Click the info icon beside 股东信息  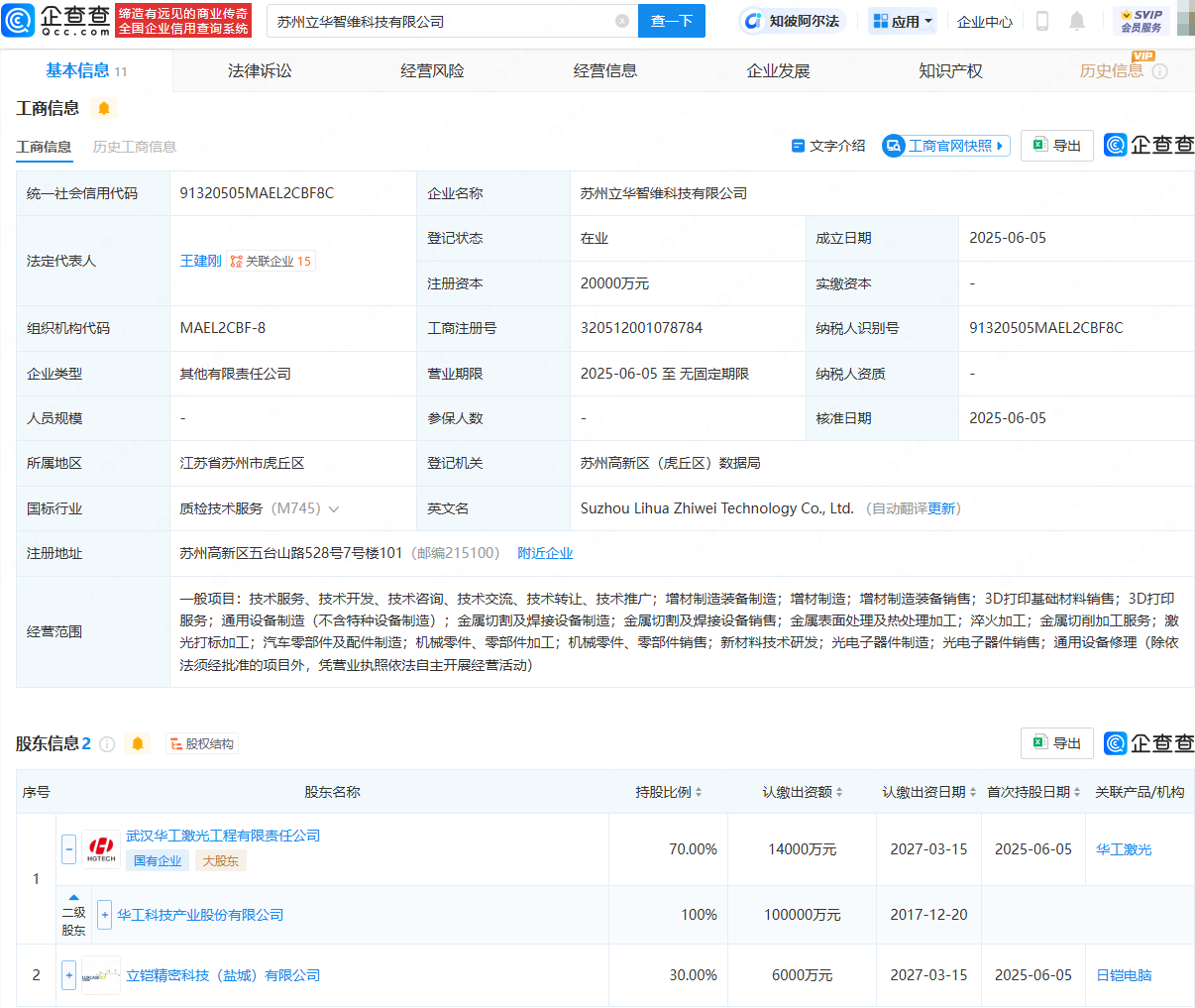(107, 744)
